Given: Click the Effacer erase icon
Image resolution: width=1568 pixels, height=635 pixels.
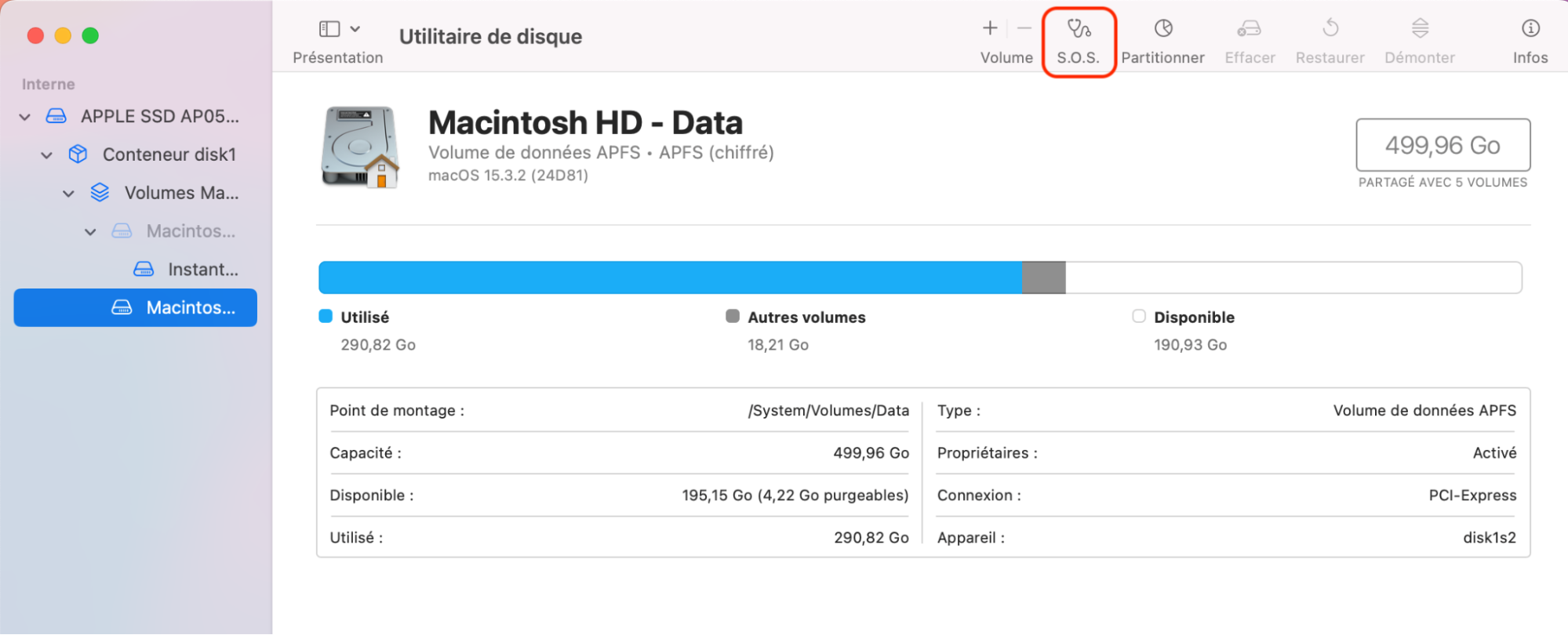Looking at the screenshot, I should click(x=1250, y=28).
